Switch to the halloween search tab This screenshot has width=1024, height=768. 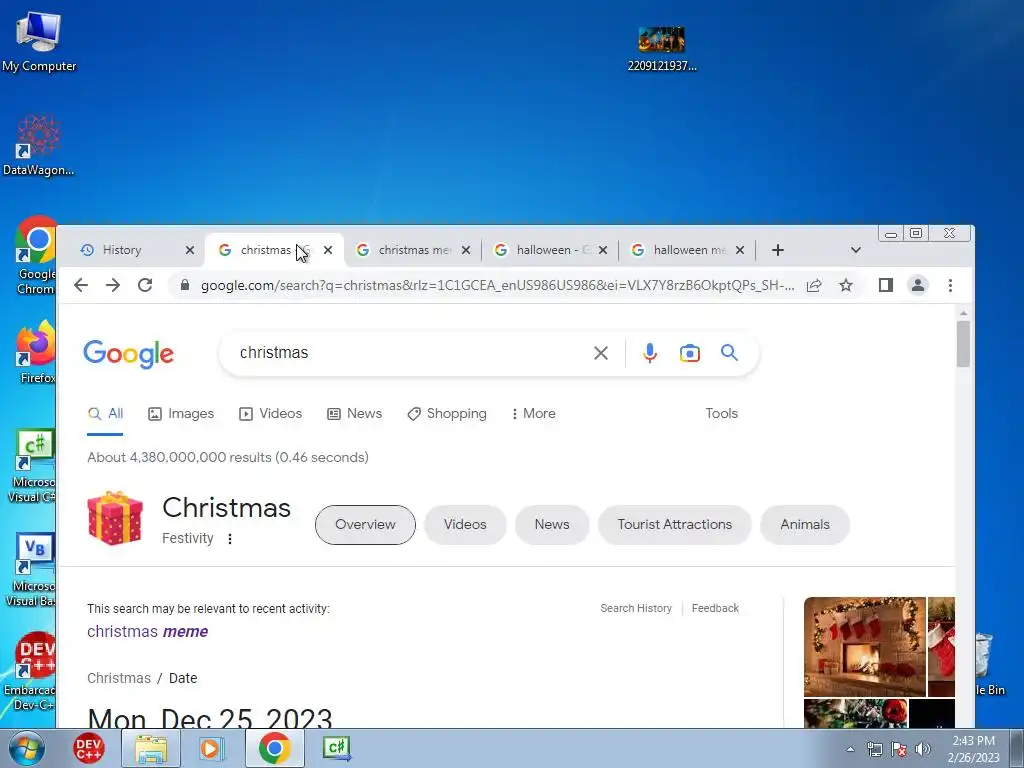pyautogui.click(x=551, y=250)
